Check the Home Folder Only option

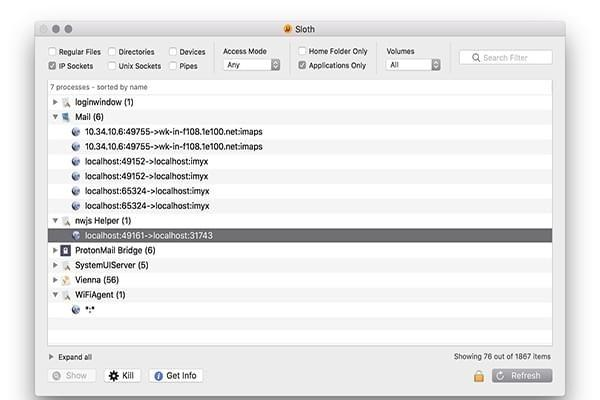(x=302, y=51)
